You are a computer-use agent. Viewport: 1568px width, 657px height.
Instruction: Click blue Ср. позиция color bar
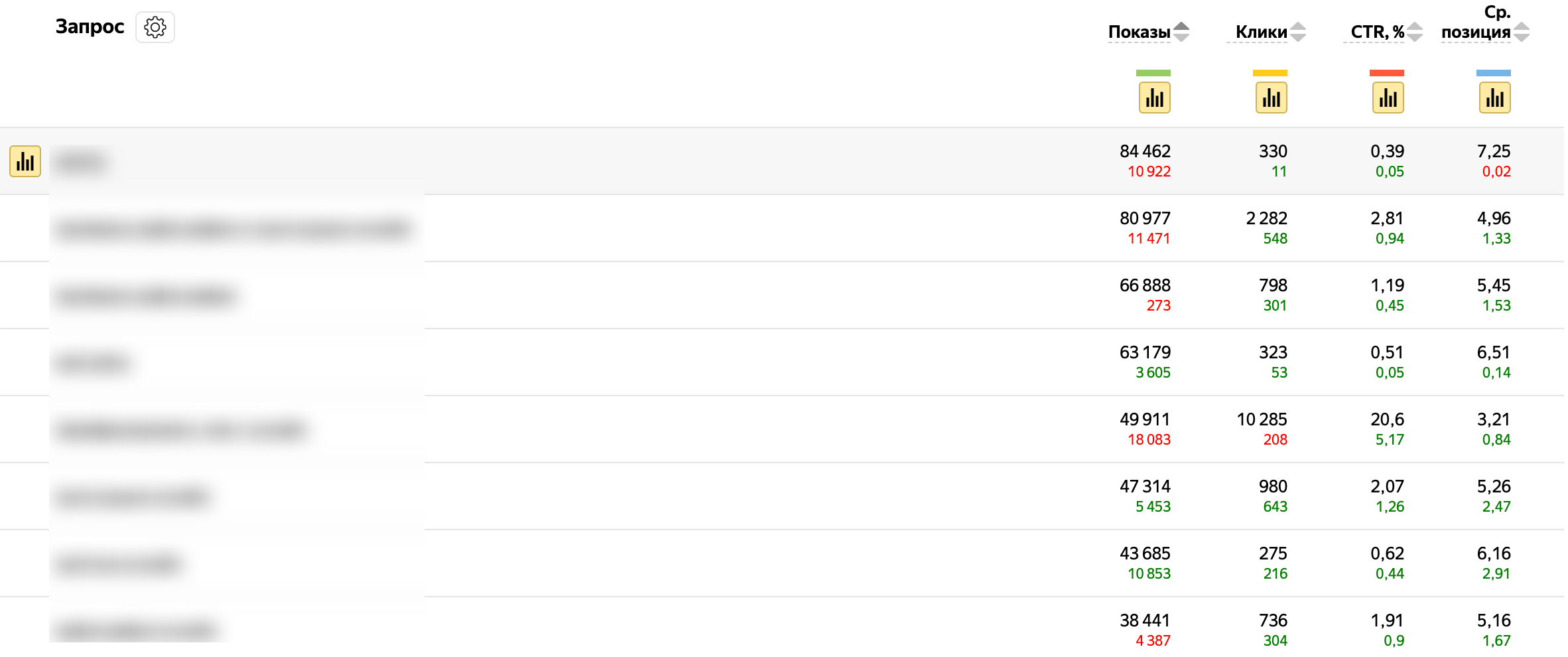pos(1493,73)
